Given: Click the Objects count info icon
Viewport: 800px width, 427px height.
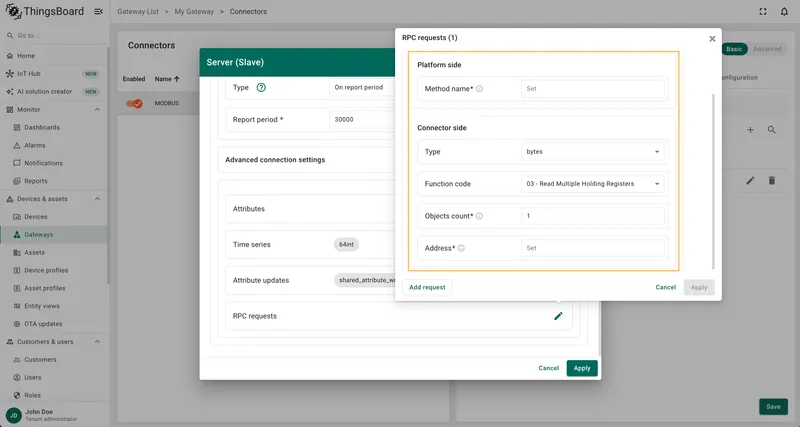Looking at the screenshot, I should click(479, 216).
